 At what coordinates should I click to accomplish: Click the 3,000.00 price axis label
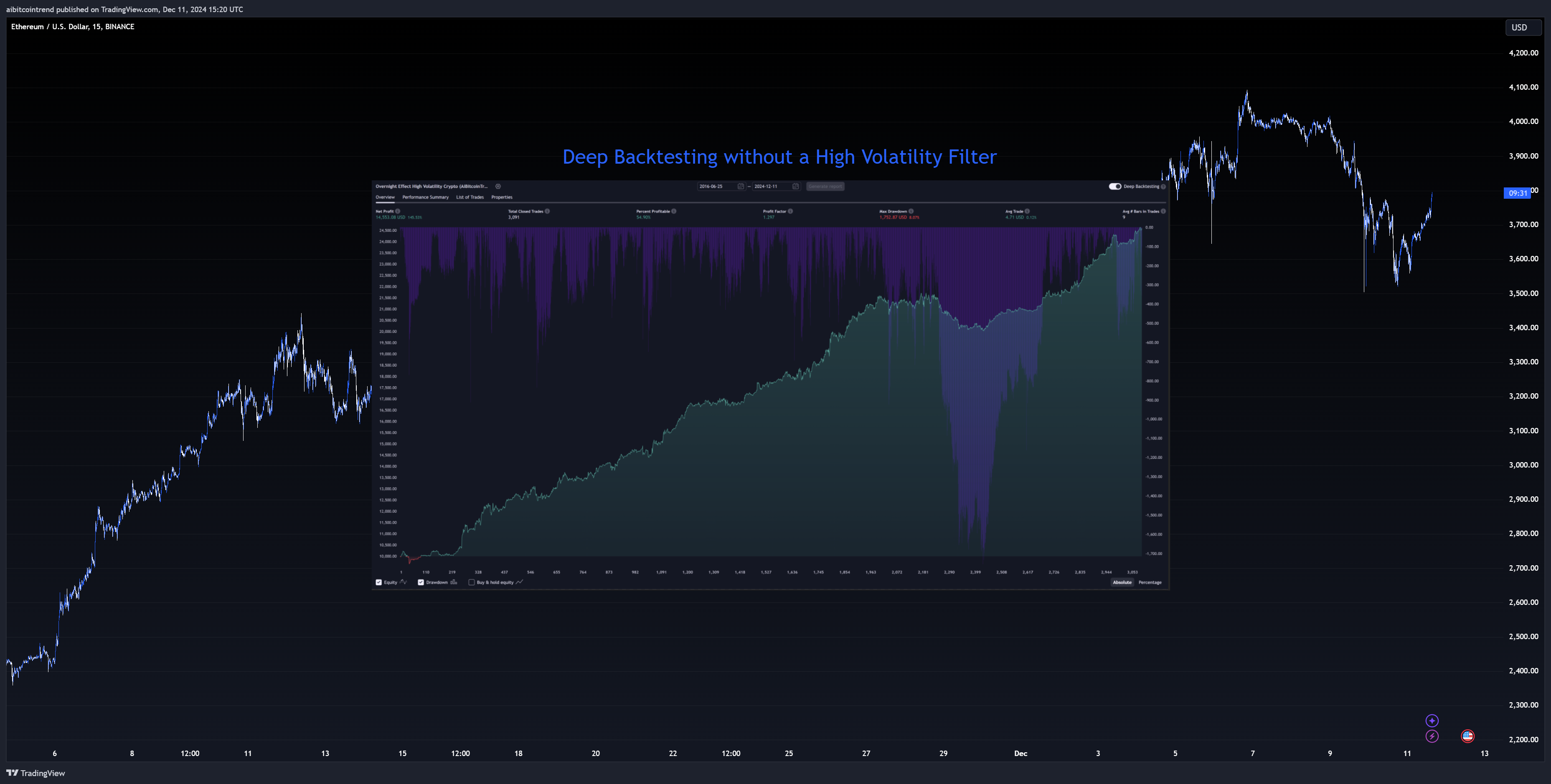(1523, 465)
